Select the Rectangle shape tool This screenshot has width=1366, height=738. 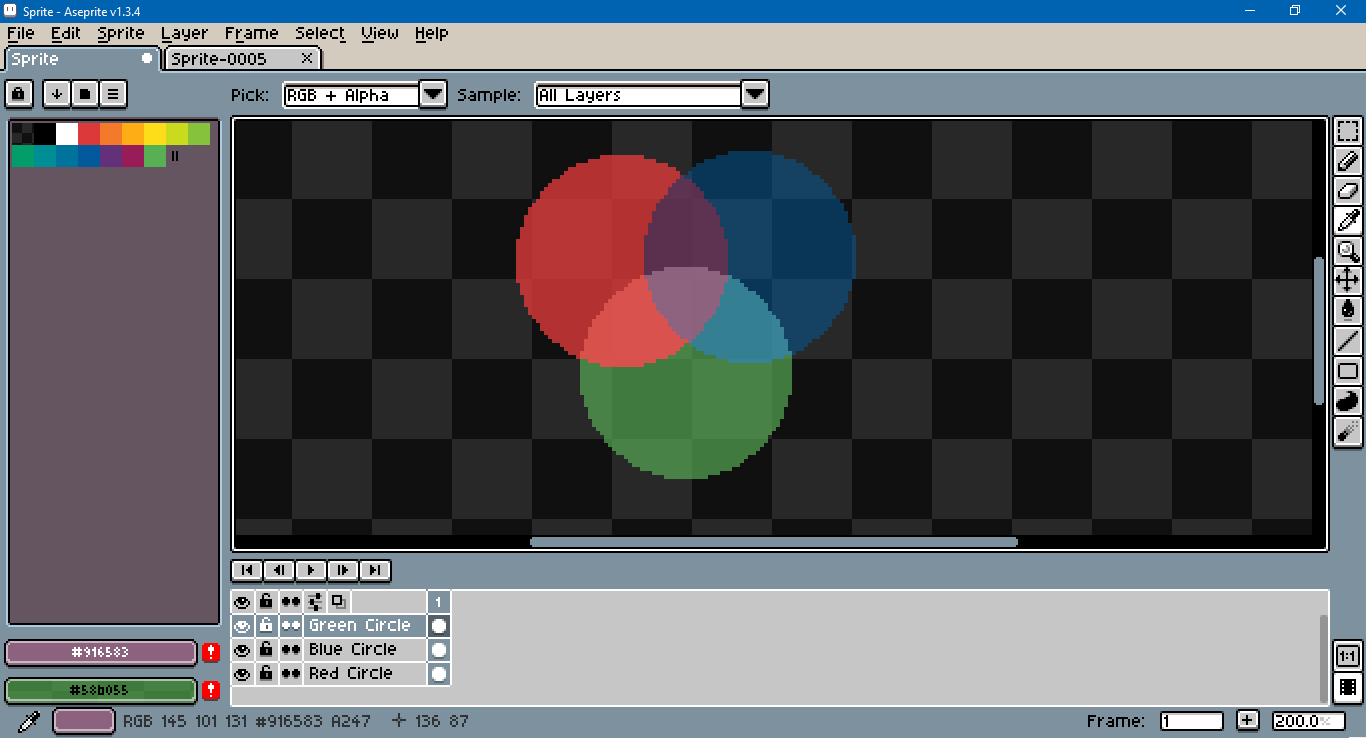[x=1348, y=371]
